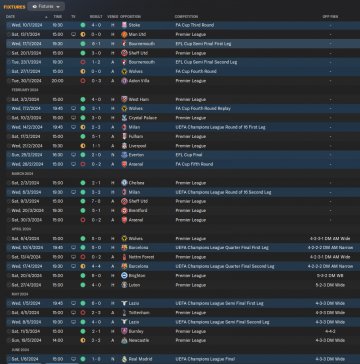Click the Stoke club badge icon
This screenshot has height=364, width=360.
click(124, 25)
